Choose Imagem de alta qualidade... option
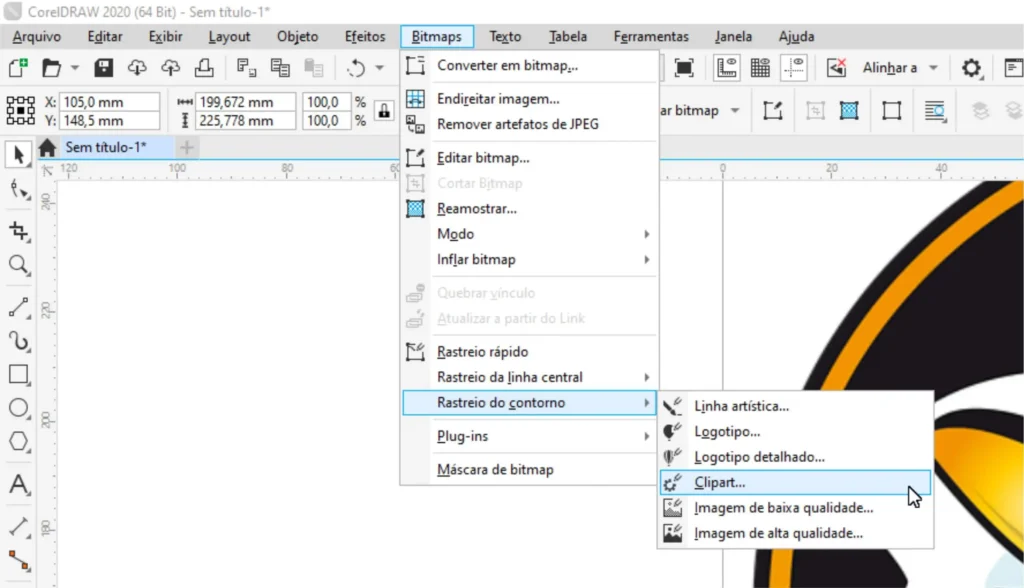The height and width of the screenshot is (588, 1024). tap(795, 533)
